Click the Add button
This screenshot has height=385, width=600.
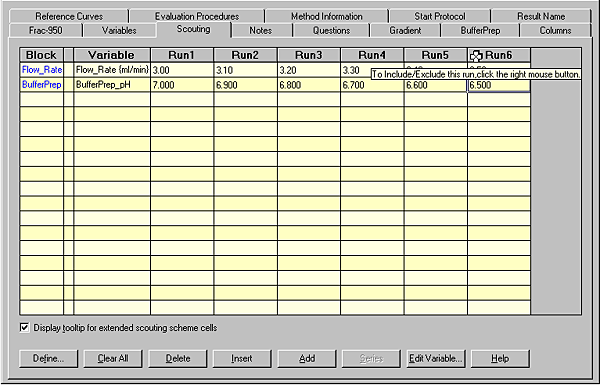[x=307, y=359]
